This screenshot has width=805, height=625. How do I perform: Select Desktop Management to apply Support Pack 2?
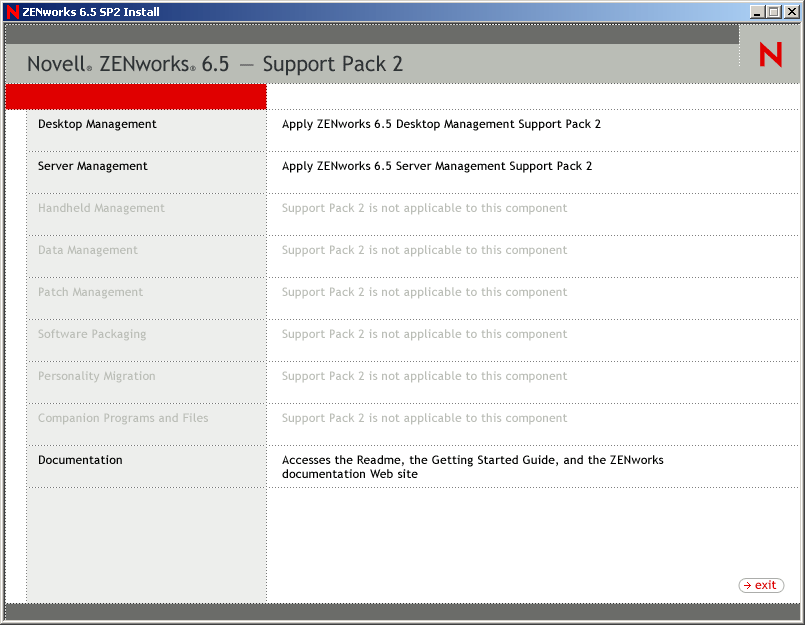point(96,124)
